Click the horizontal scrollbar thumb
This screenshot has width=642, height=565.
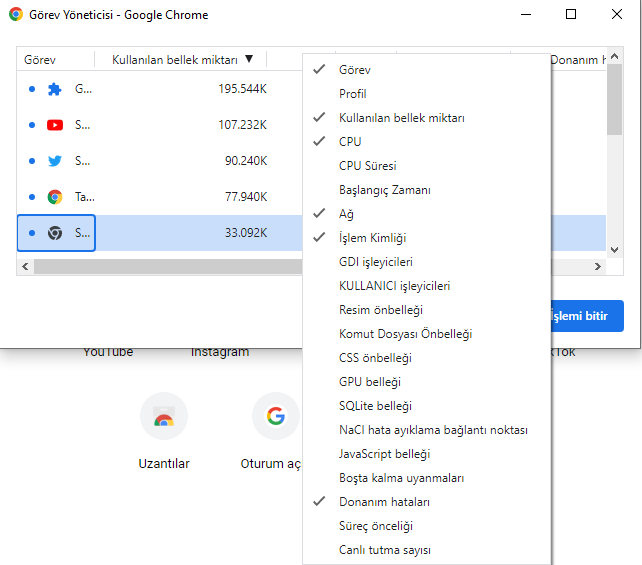165,267
